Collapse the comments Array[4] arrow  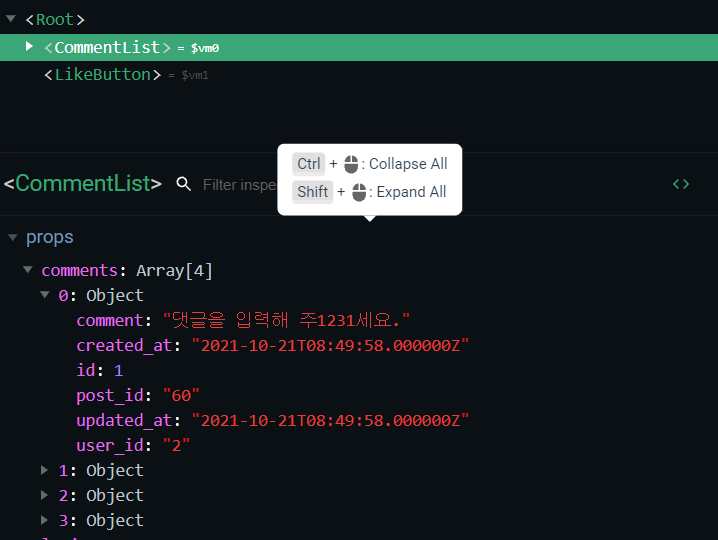[28, 269]
